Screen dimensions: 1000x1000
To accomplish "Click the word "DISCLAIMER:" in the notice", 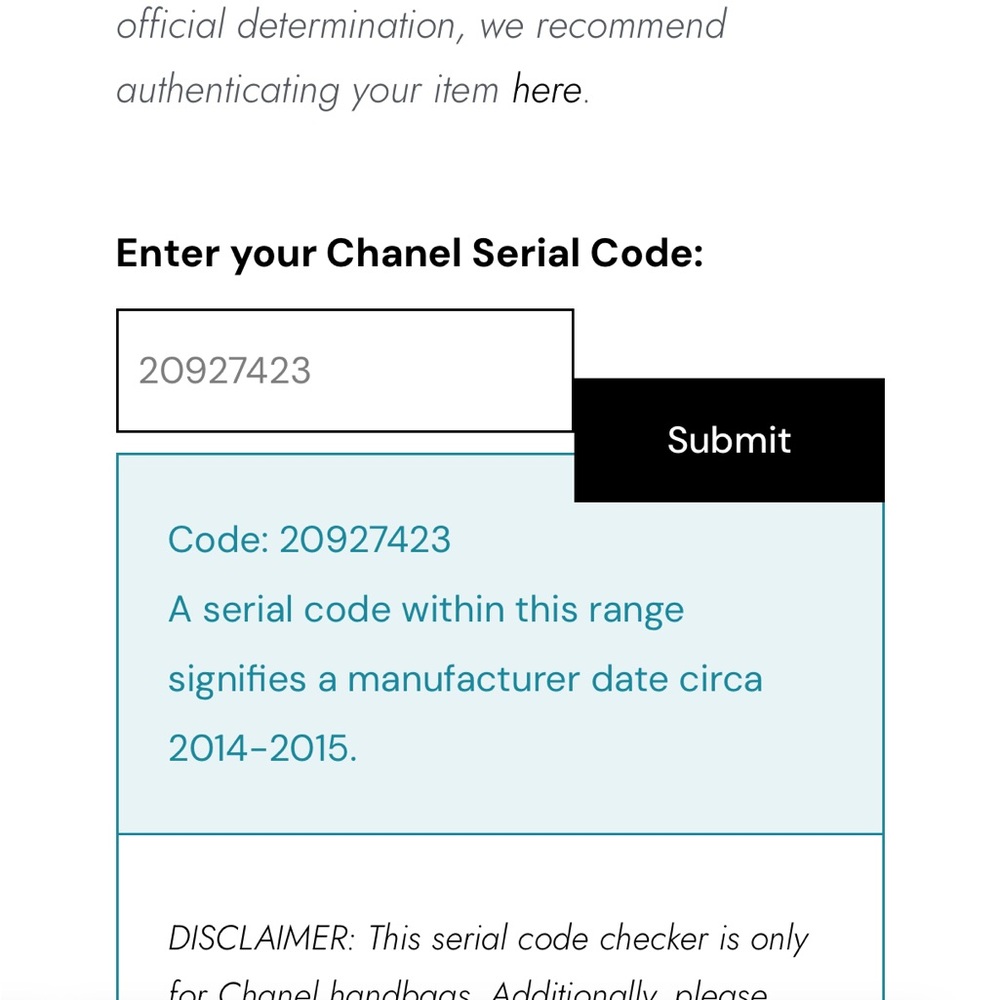I will click(261, 939).
